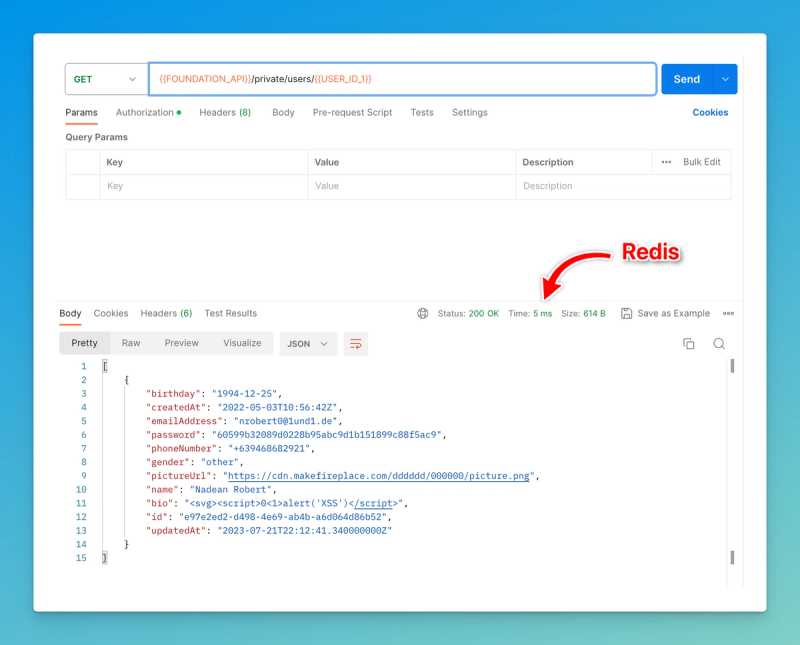
Task: Click the network globe icon
Action: coord(423,313)
